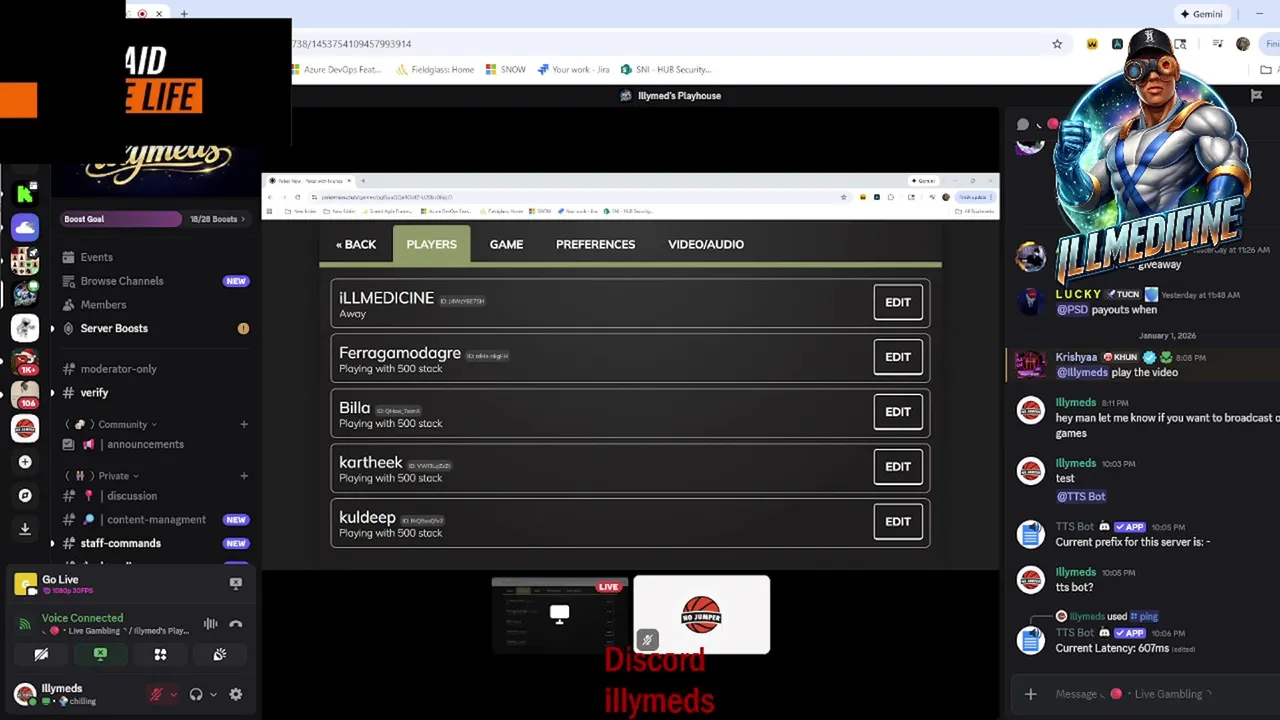Screen dimensions: 1280x720
Task: Edit player Ferragamodagre
Action: point(898,357)
